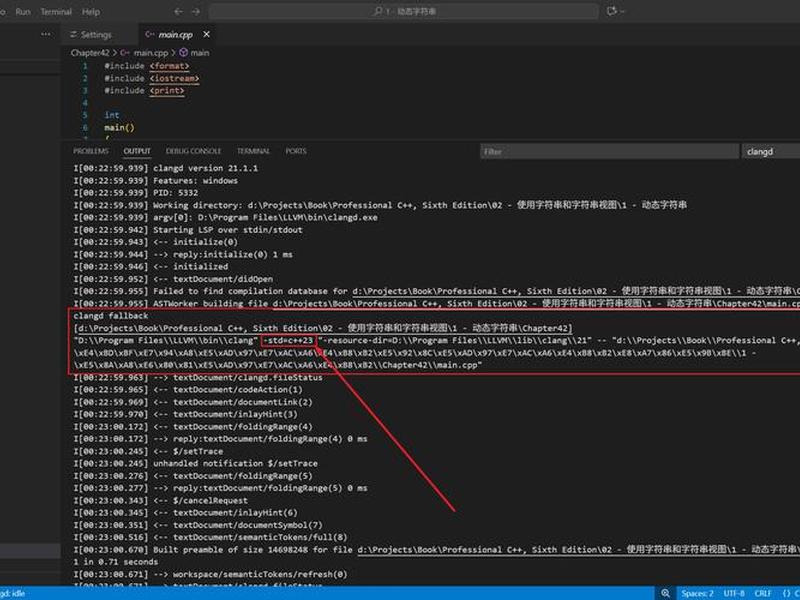Open the Terminal menu
The width and height of the screenshot is (800, 600).
coord(56,12)
